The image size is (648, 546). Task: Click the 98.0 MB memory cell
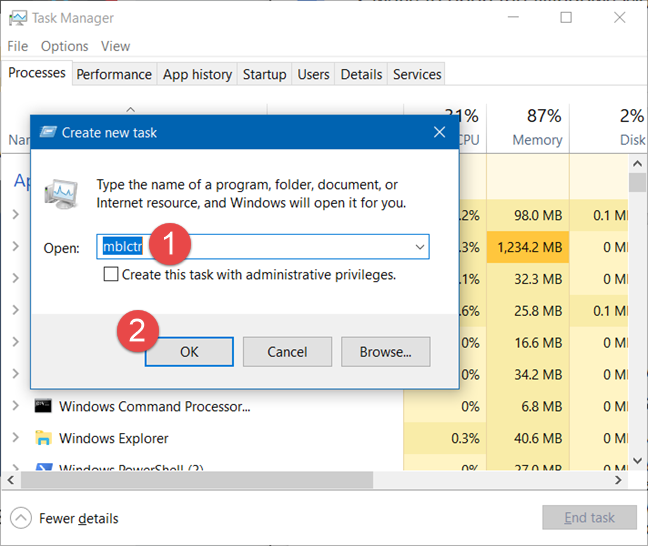(x=528, y=215)
